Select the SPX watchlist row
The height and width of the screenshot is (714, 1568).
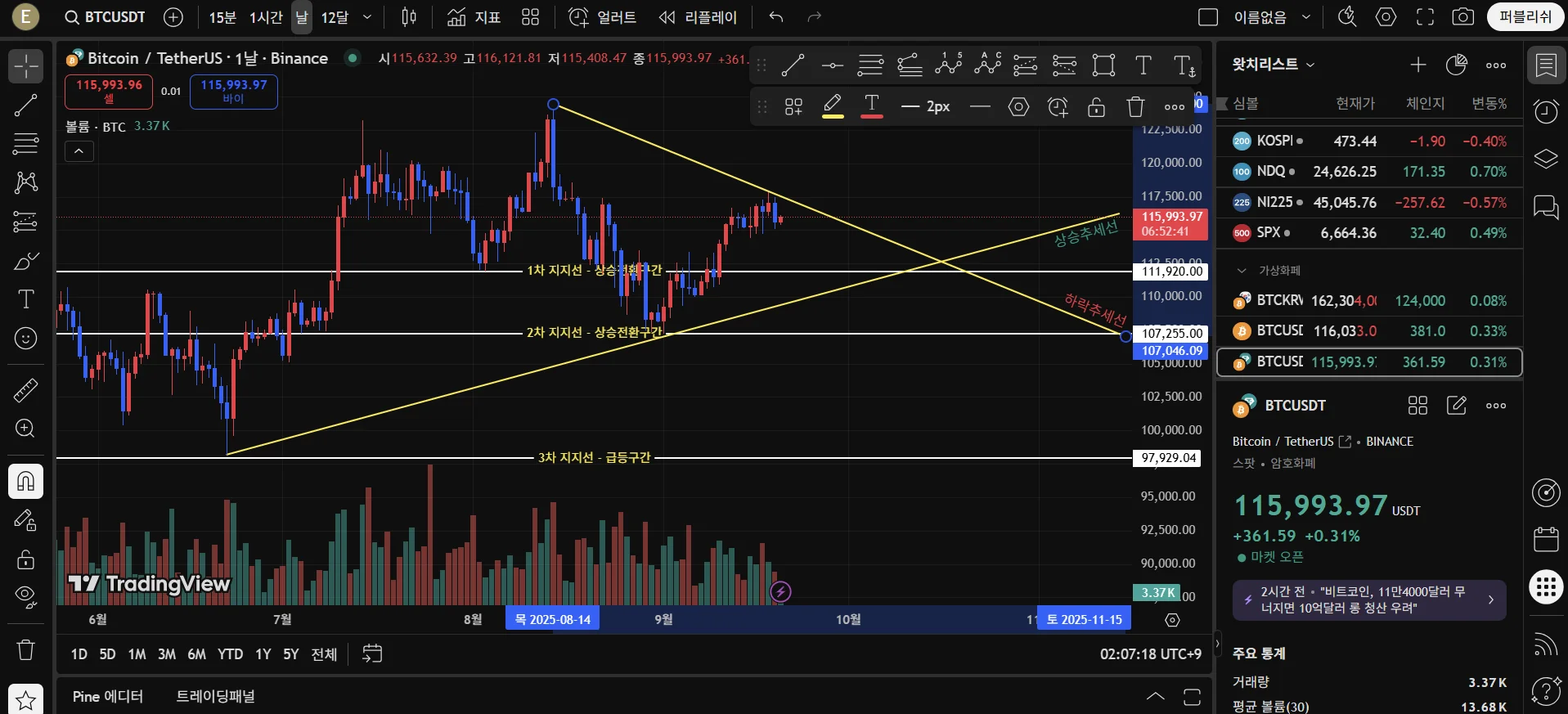pyautogui.click(x=1370, y=233)
